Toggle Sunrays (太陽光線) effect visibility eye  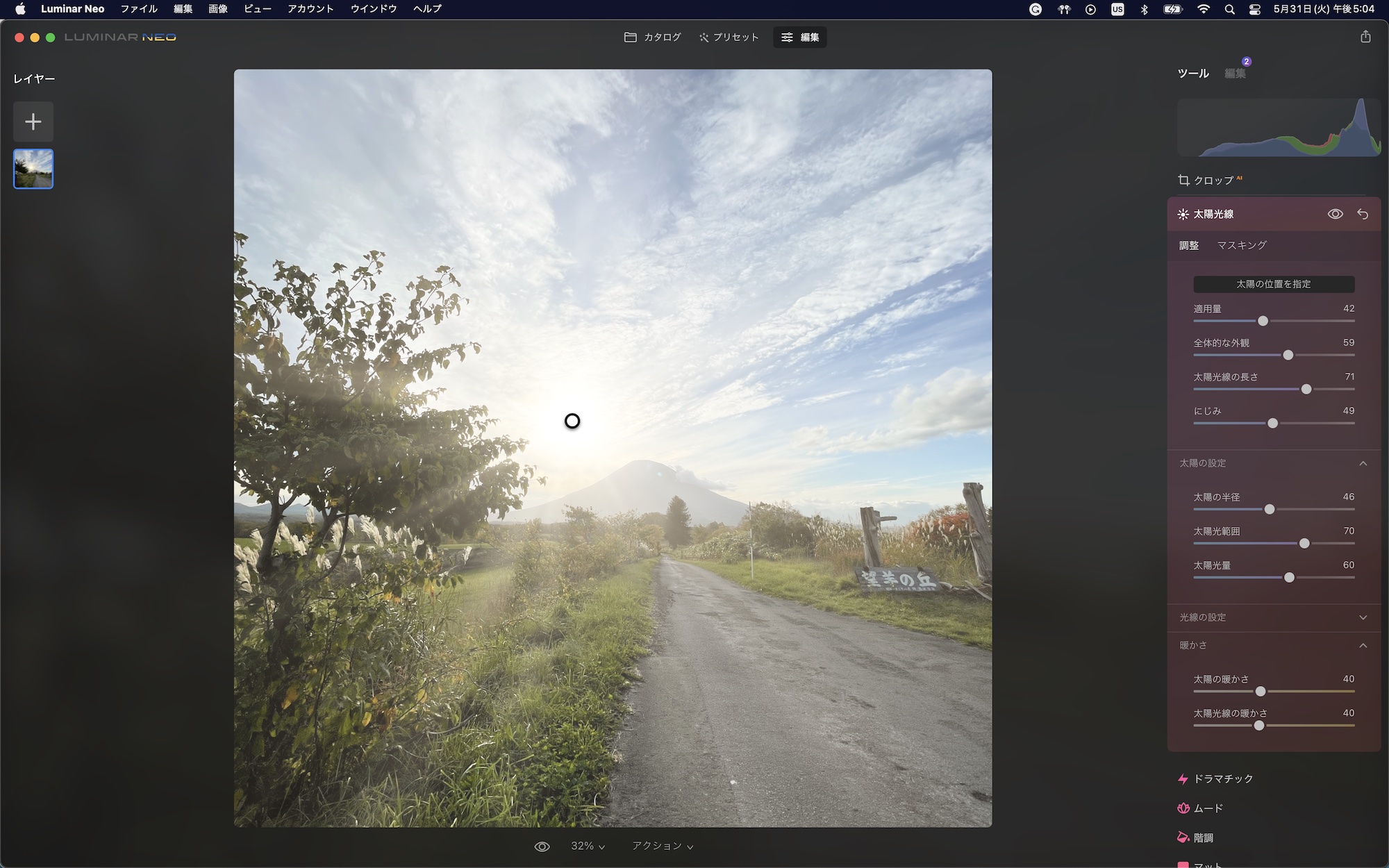pos(1335,215)
